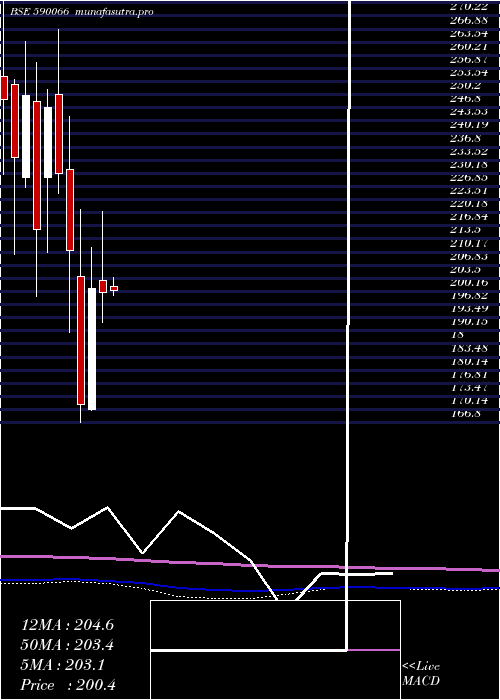The image size is (500, 700).
Task: Click the tall white candle body bottoming near 170
Action: point(92,349)
